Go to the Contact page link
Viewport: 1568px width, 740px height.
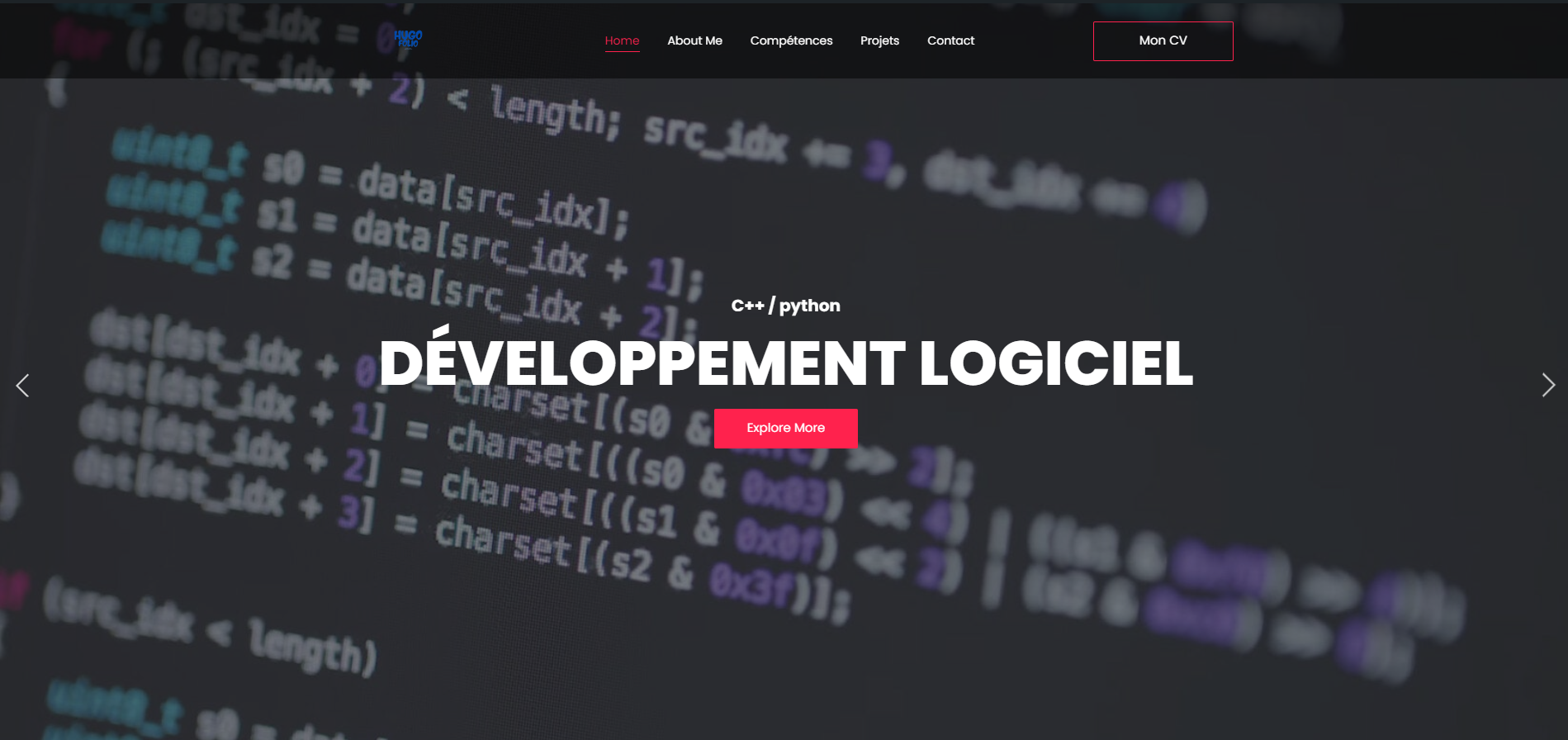(x=950, y=40)
